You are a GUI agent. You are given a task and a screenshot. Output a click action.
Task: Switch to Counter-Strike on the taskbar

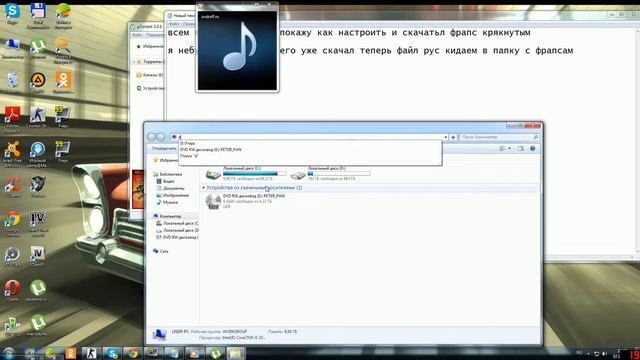[91, 353]
